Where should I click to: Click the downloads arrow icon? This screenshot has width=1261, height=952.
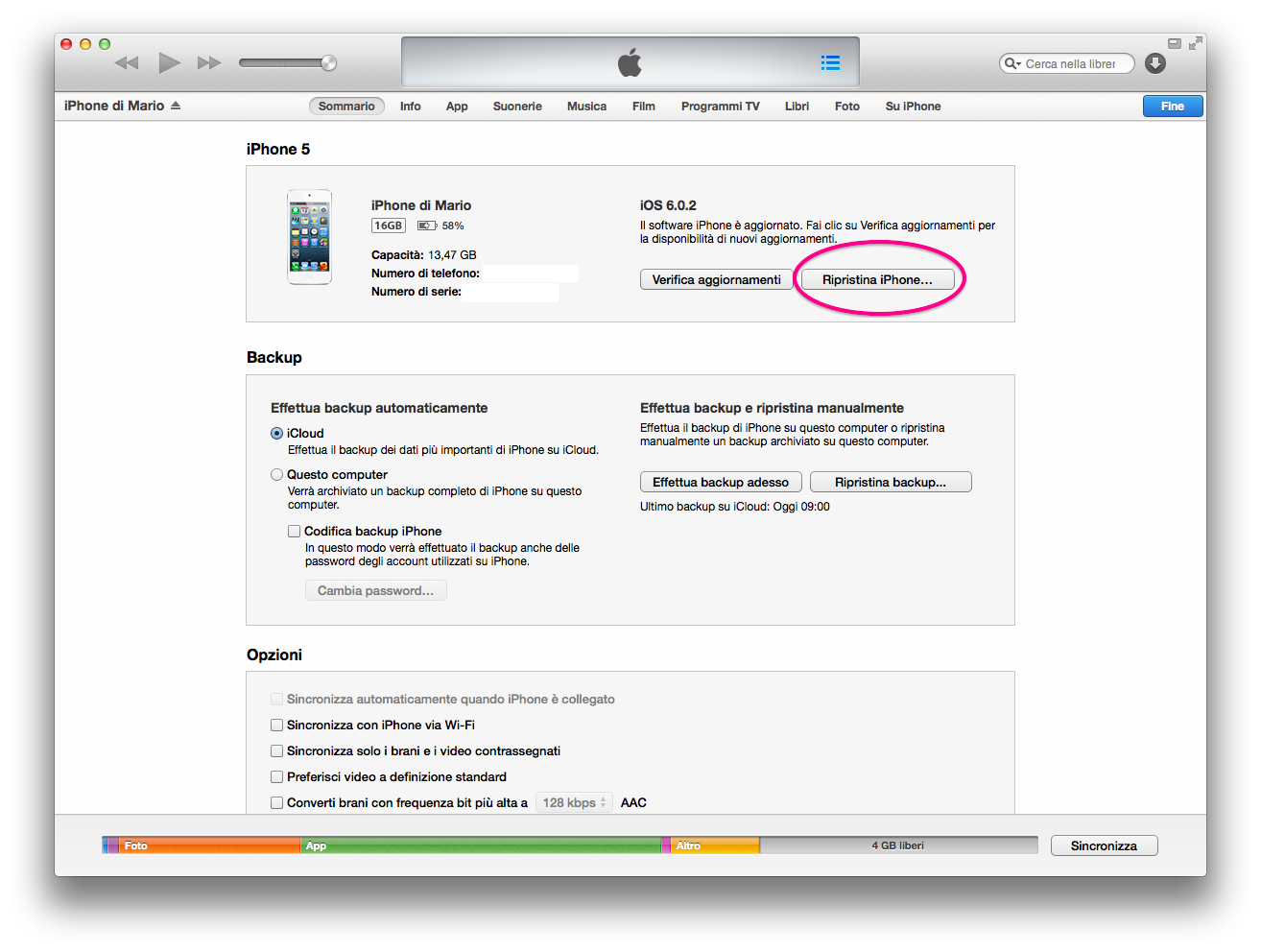tap(1155, 63)
